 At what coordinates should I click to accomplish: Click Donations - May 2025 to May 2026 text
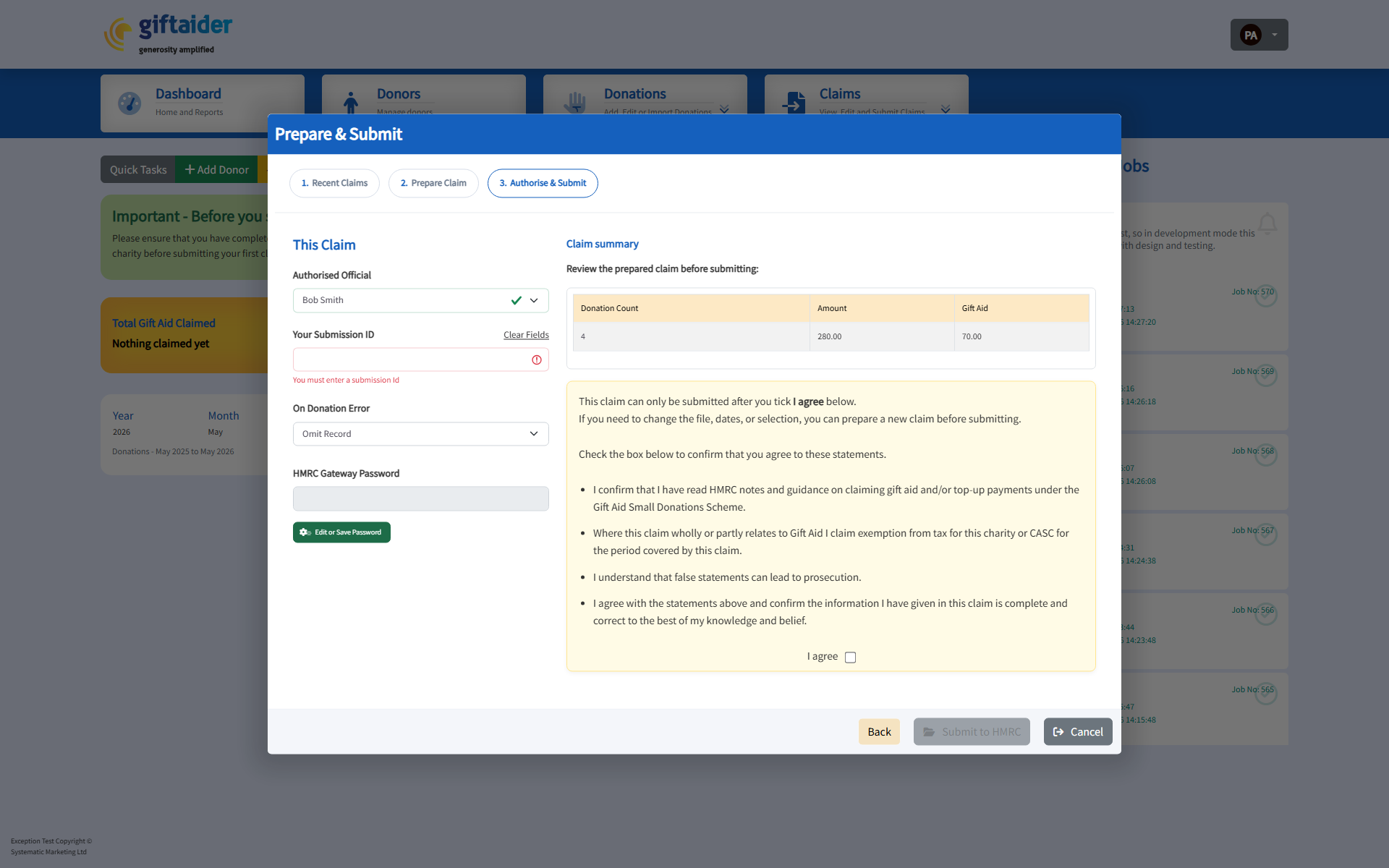point(173,451)
